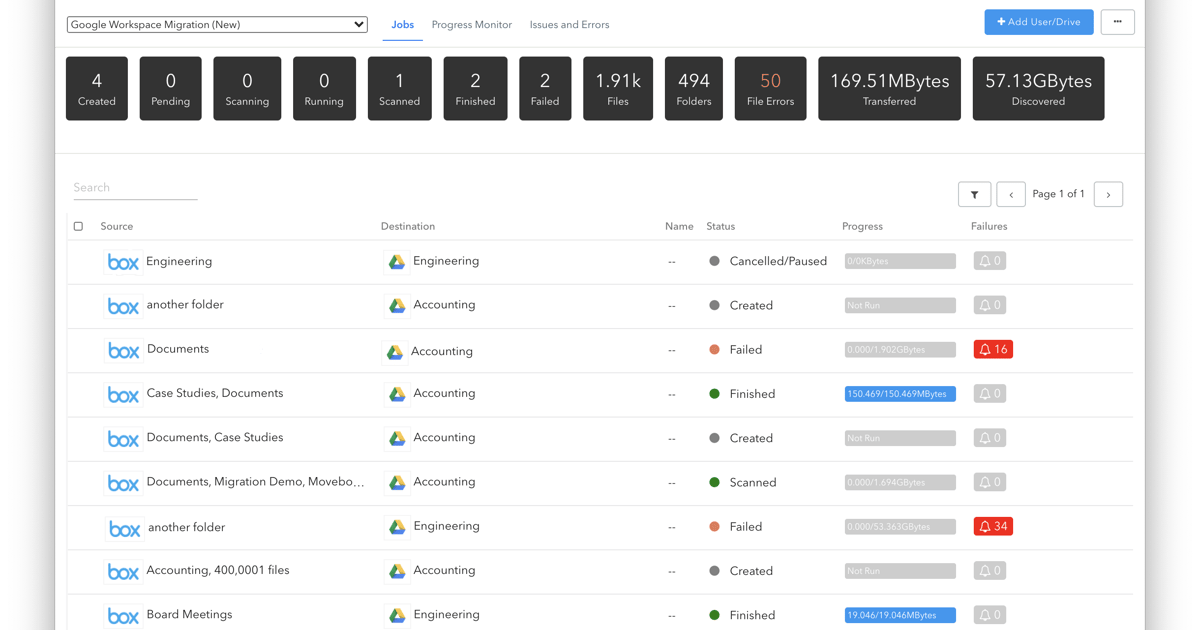
Task: Open the filter icon above the jobs table
Action: coord(974,194)
